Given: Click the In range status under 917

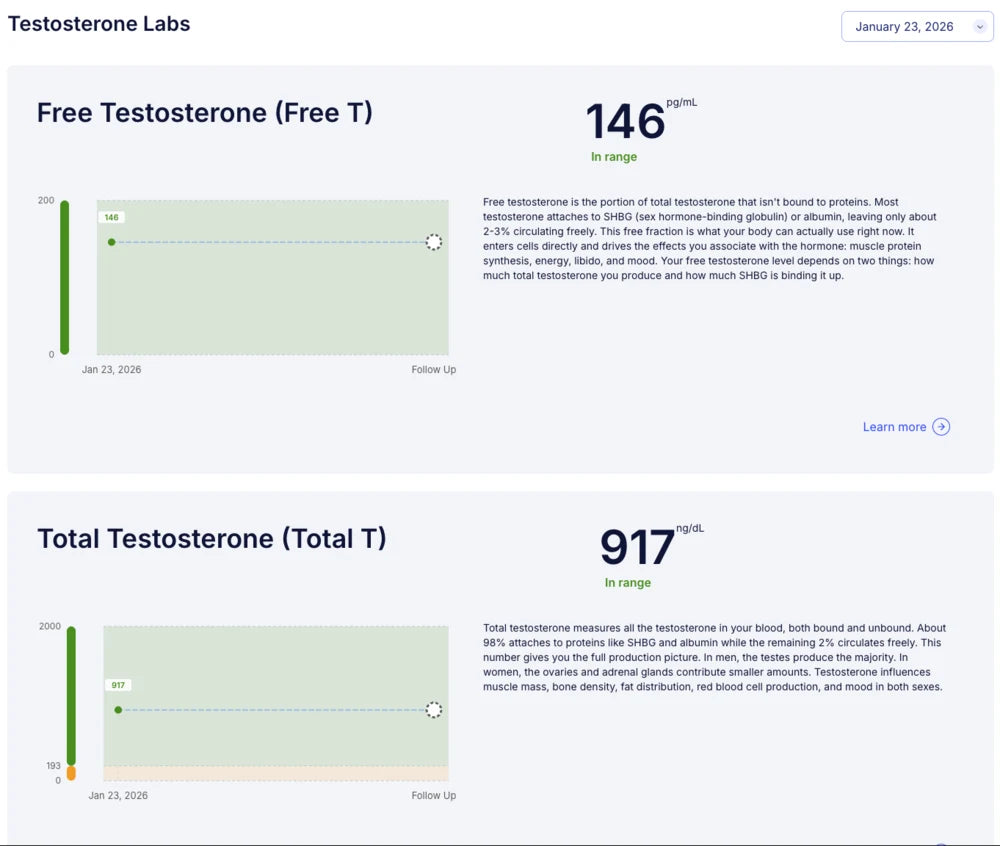Looking at the screenshot, I should 628,583.
